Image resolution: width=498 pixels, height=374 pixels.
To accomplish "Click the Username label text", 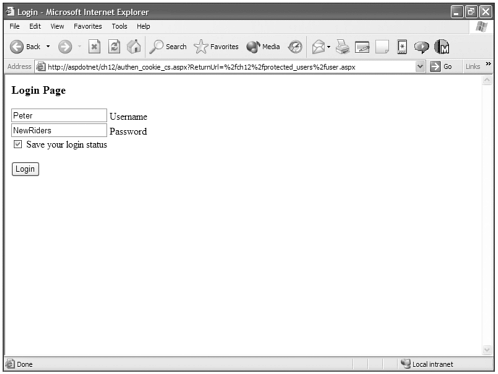I will [128, 117].
